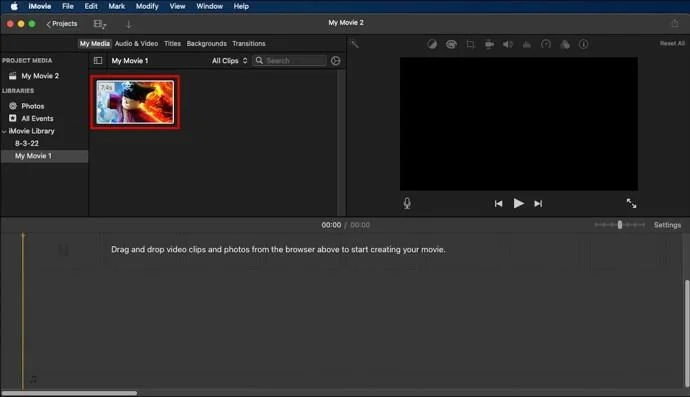Click the Reset All button
This screenshot has height=397, width=690.
coord(672,44)
